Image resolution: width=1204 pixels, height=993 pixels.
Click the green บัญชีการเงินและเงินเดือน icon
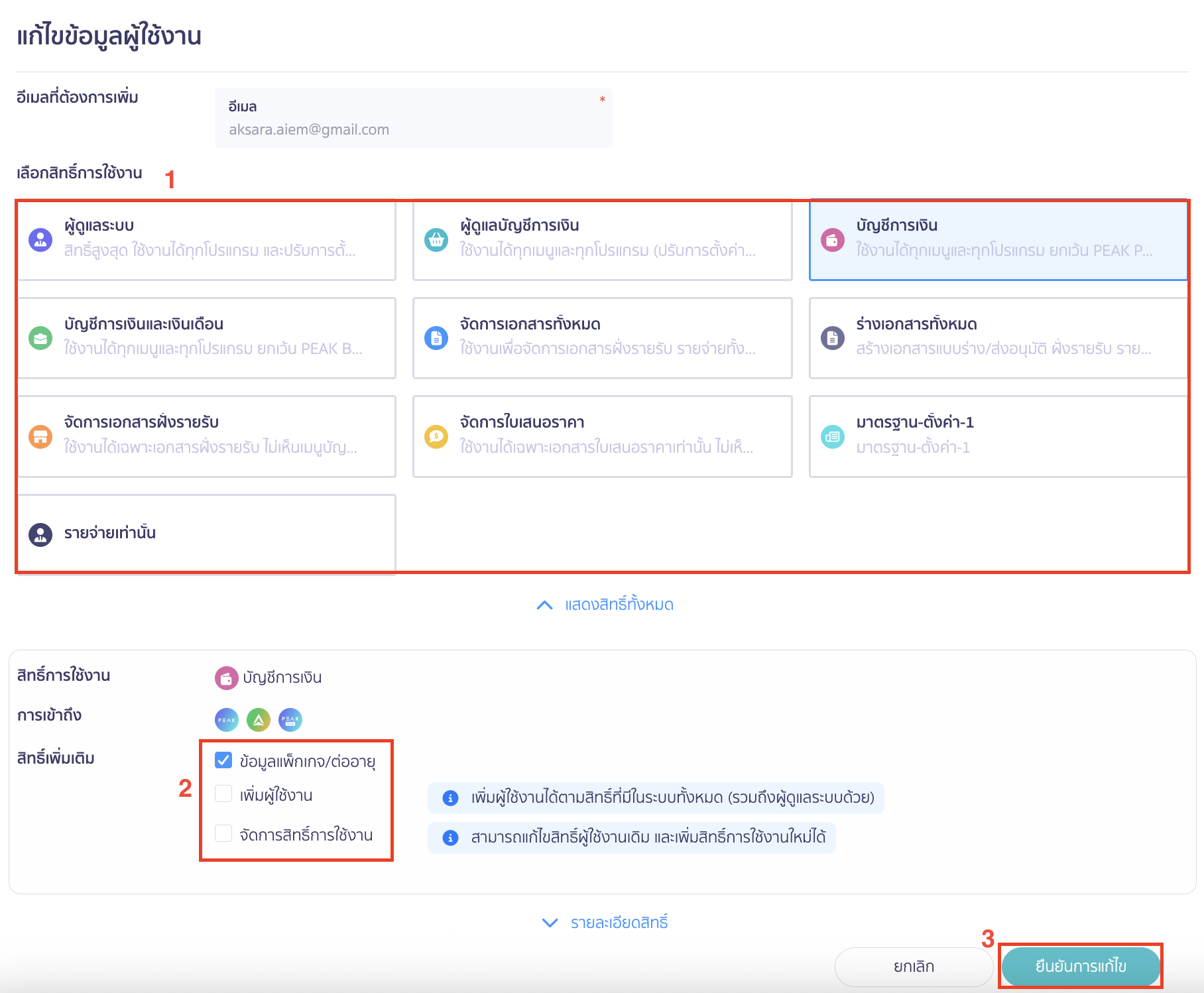point(40,338)
